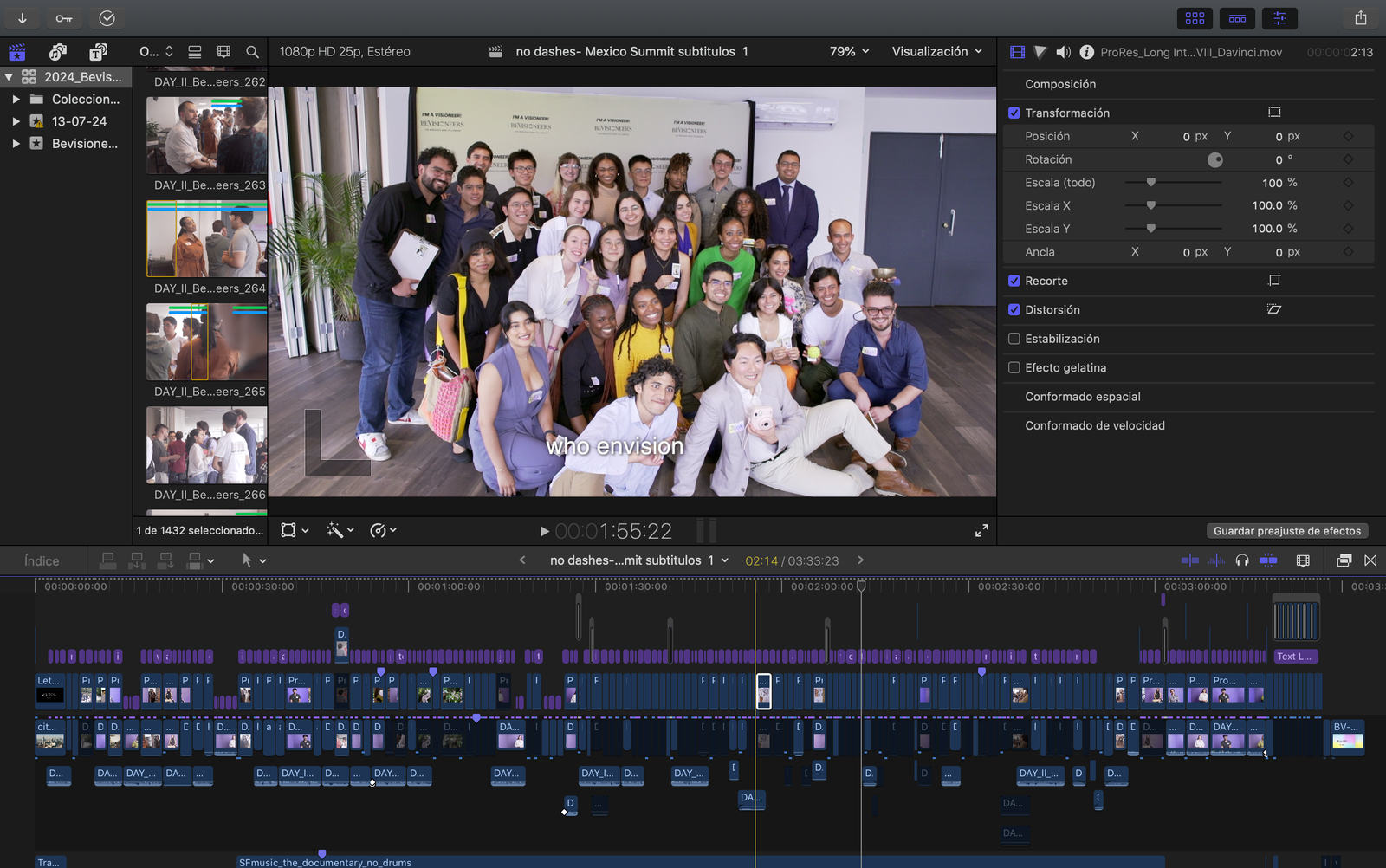Image resolution: width=1386 pixels, height=868 pixels.
Task: Open transform tools dropdown below viewer
Action: click(295, 530)
